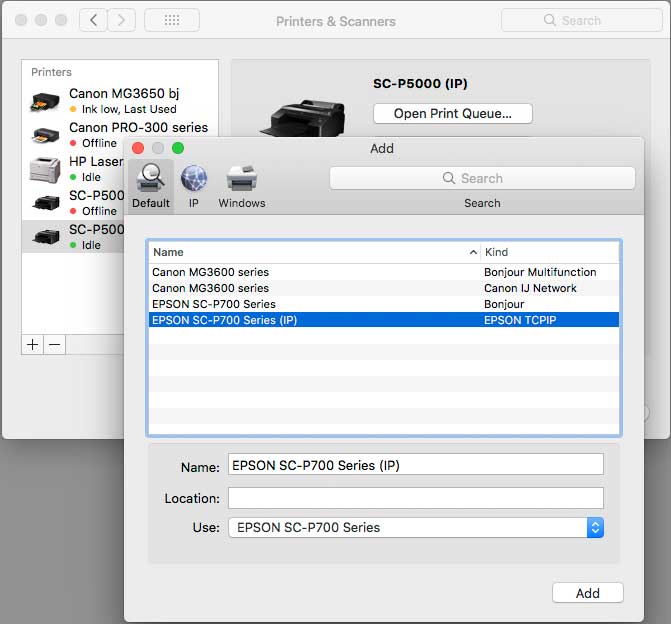Click the Canon PRO-300 printer icon

(x=45, y=135)
